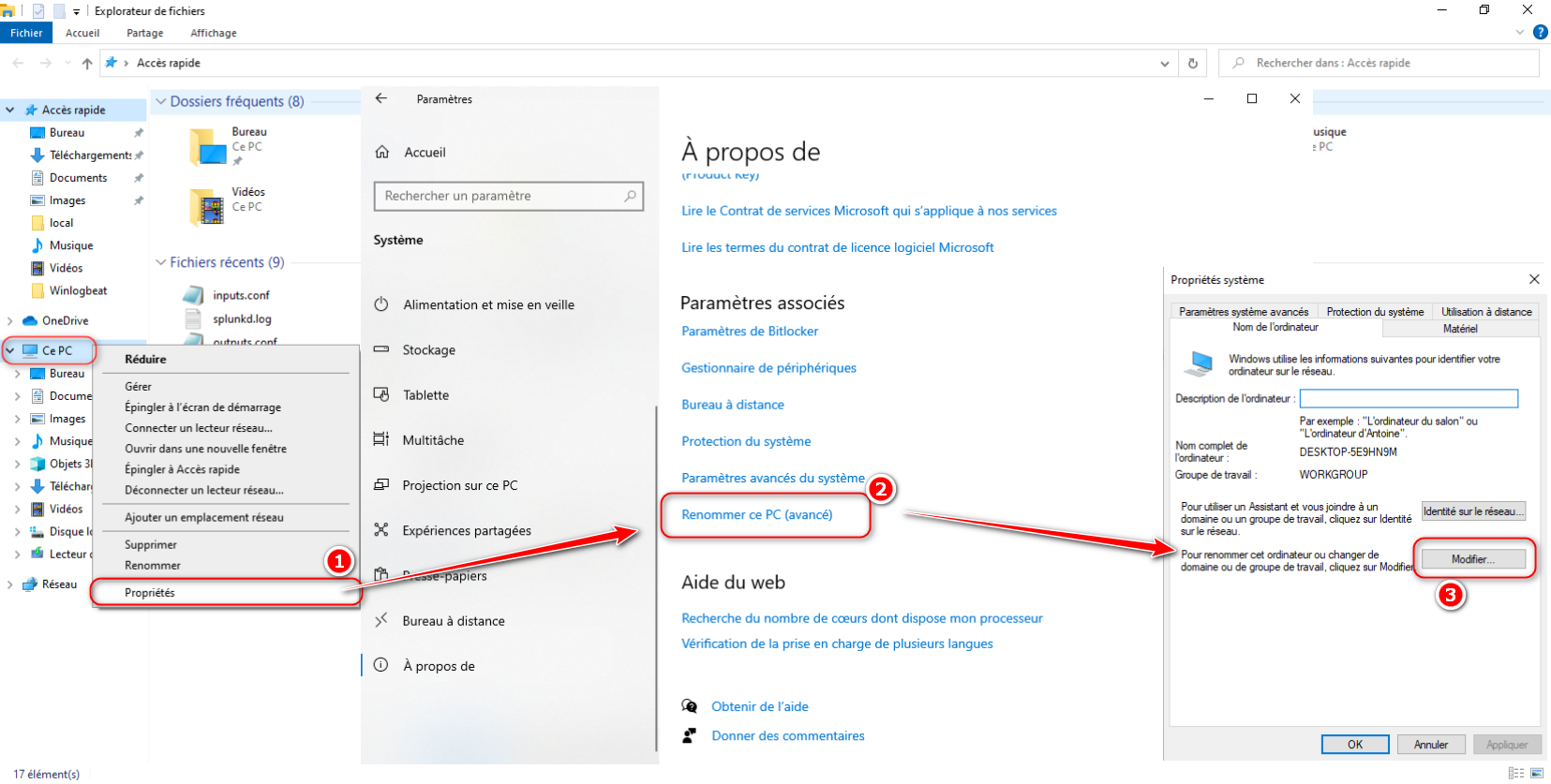This screenshot has height=784, width=1551.
Task: Expand the Réseau tree node
Action: 10,584
